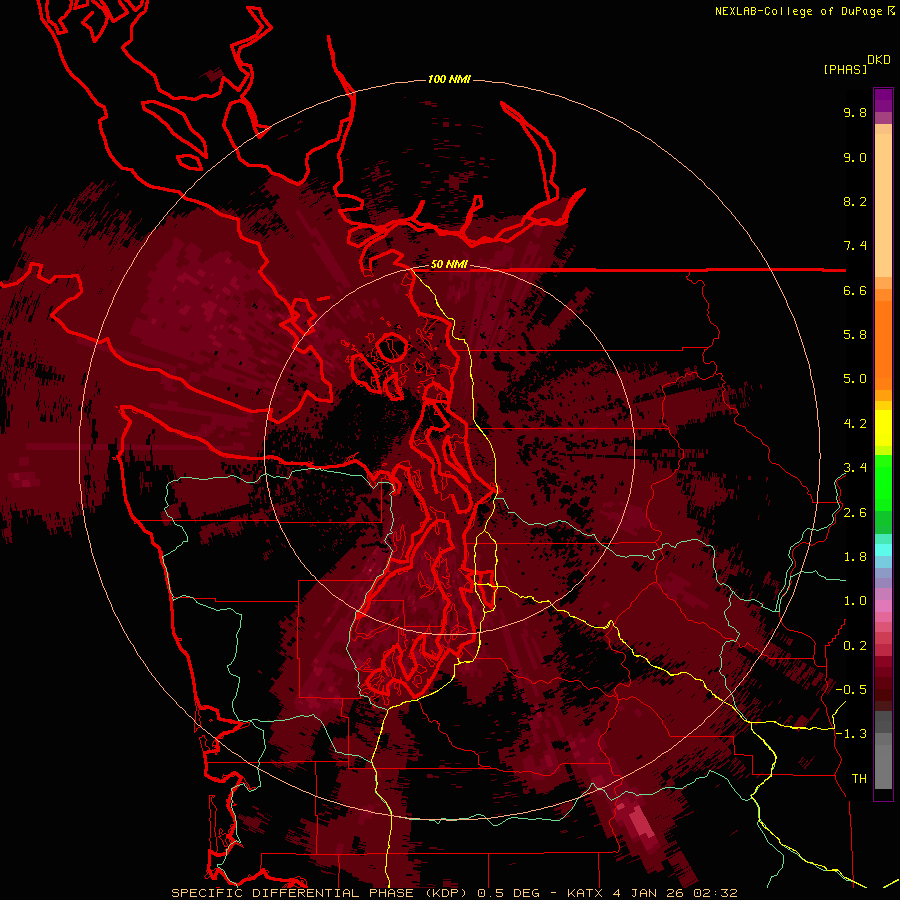Click the cyan segment of the color bar
Image resolution: width=900 pixels, height=900 pixels.
[x=883, y=549]
